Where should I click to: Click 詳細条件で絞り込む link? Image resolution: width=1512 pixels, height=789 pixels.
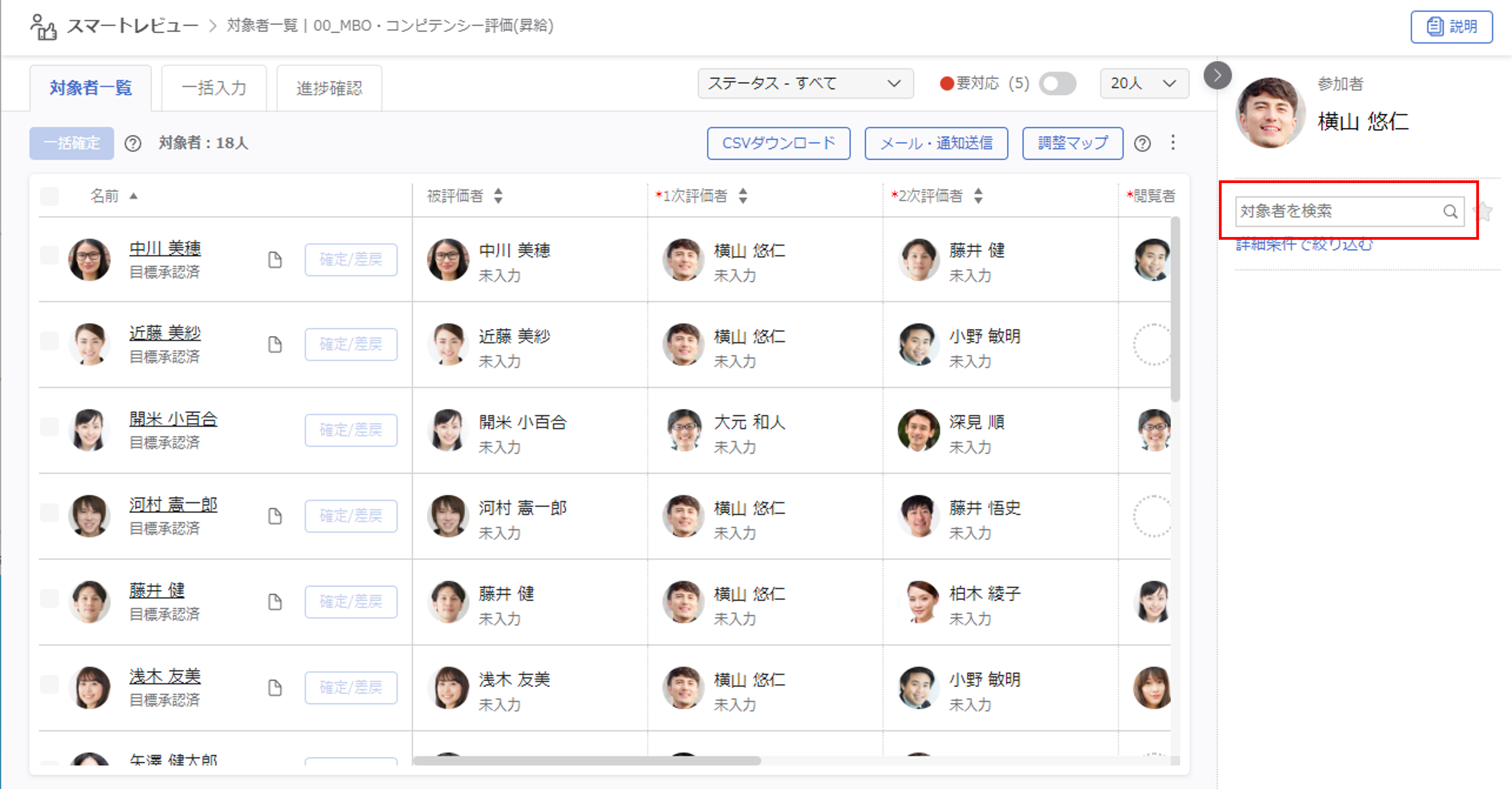[x=1304, y=245]
